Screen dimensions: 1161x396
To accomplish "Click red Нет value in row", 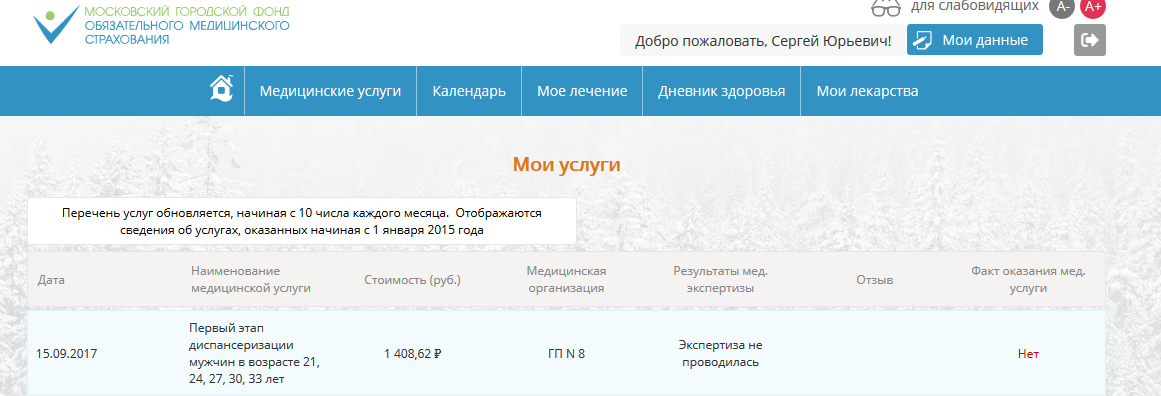I will (1028, 354).
